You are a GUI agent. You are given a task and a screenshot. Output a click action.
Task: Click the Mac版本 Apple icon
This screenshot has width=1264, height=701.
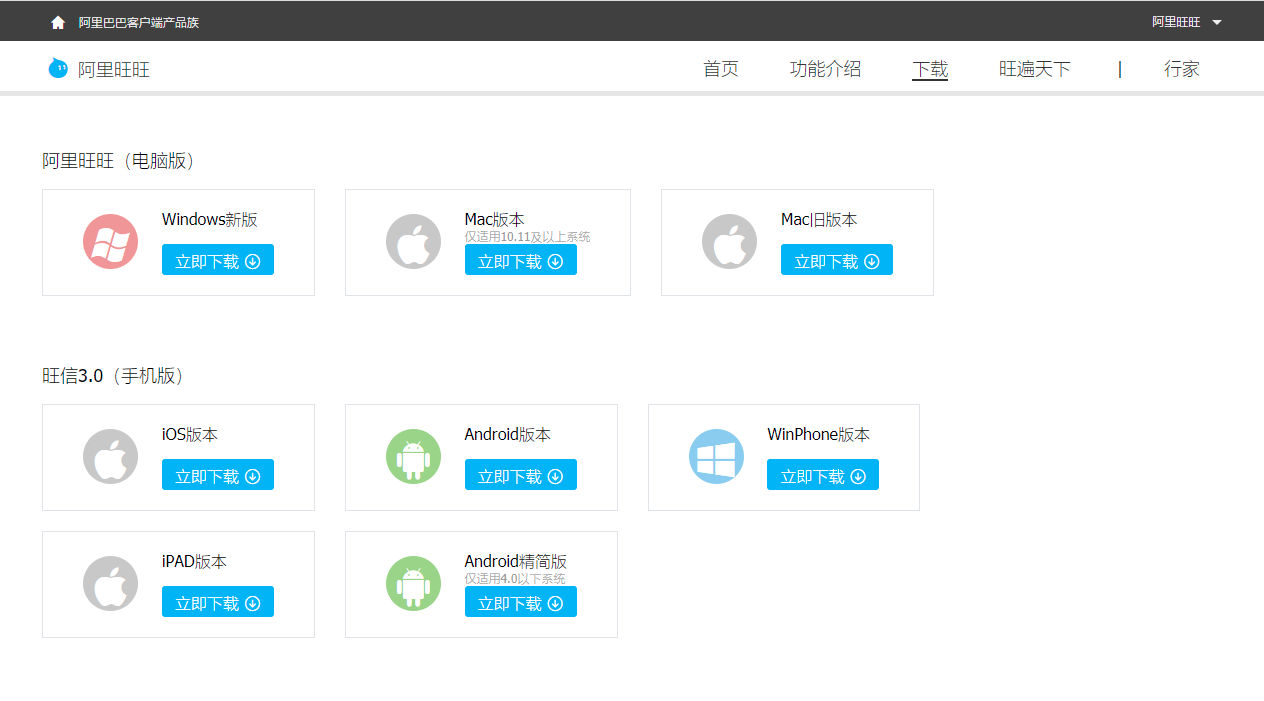point(413,242)
